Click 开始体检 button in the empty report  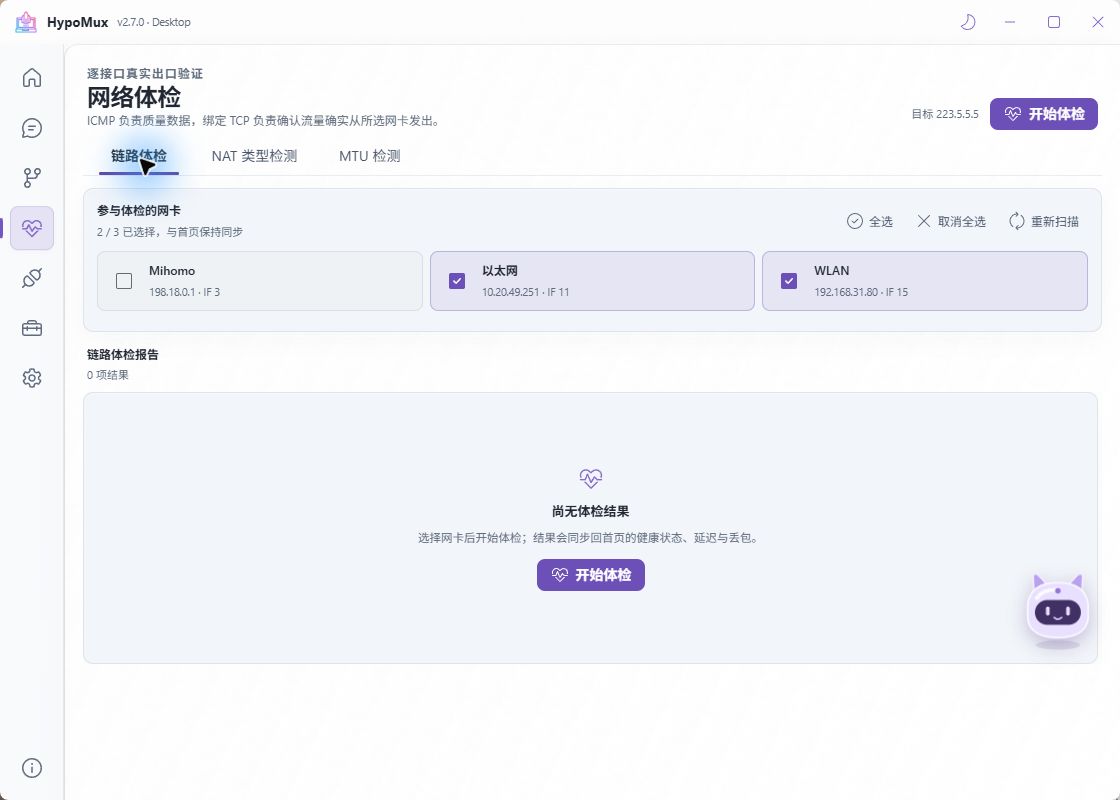[591, 575]
